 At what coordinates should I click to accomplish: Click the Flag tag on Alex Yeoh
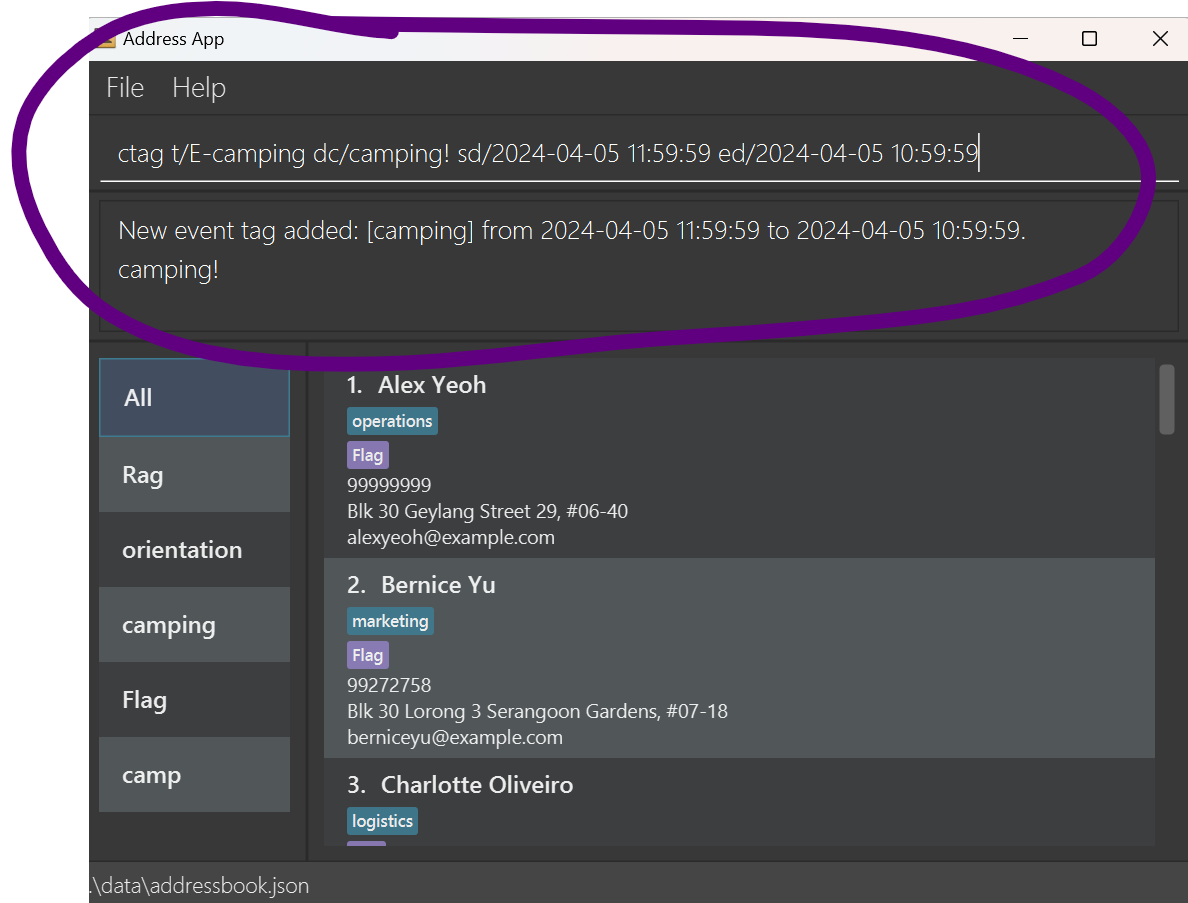tap(367, 455)
